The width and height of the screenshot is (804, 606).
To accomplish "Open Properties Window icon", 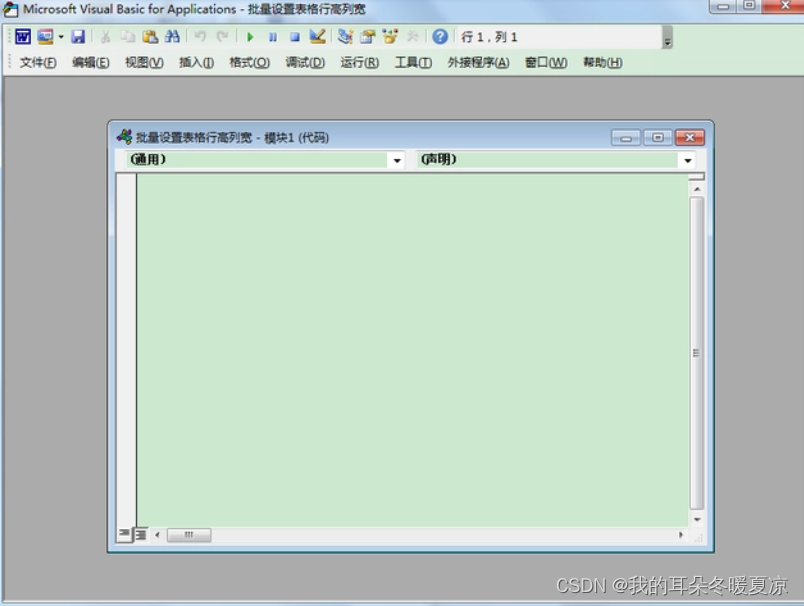I will click(368, 37).
